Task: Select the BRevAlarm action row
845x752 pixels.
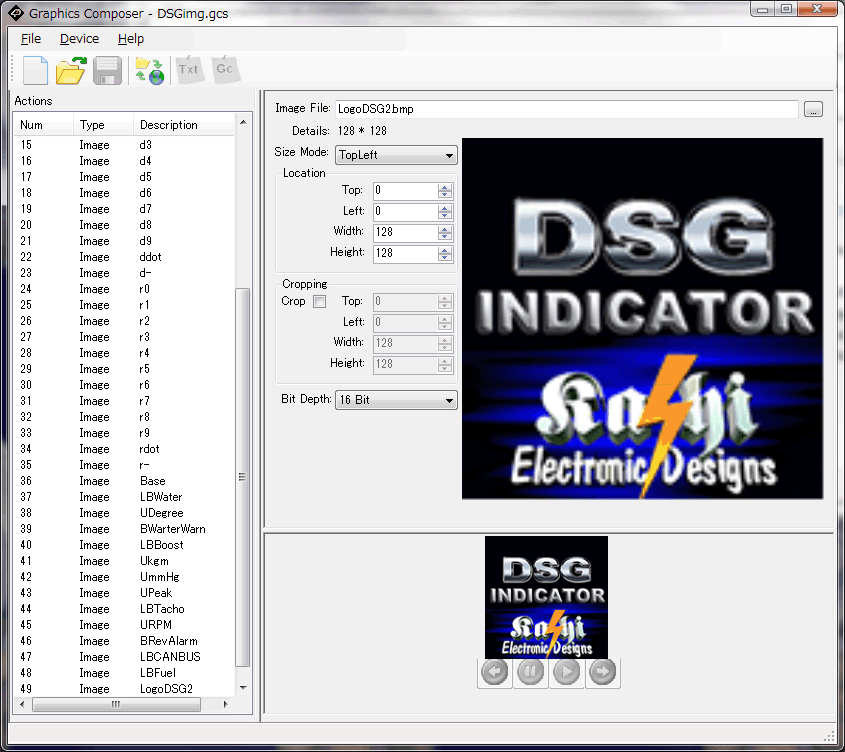Action: pyautogui.click(x=124, y=641)
